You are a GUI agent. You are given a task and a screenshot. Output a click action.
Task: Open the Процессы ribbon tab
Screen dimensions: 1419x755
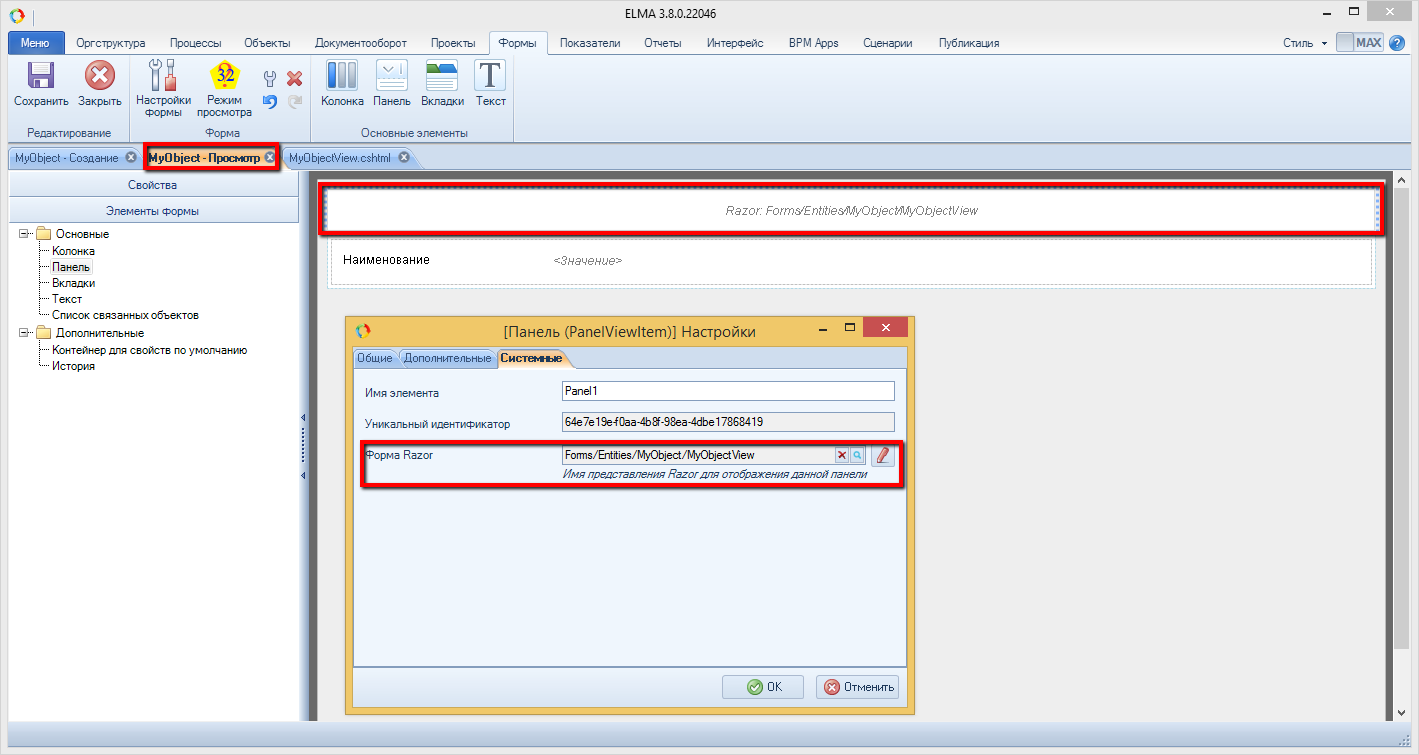[195, 43]
